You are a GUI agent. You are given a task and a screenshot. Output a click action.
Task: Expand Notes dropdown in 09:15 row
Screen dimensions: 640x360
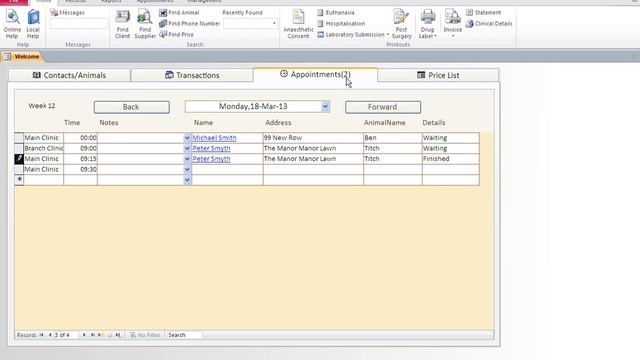point(187,159)
